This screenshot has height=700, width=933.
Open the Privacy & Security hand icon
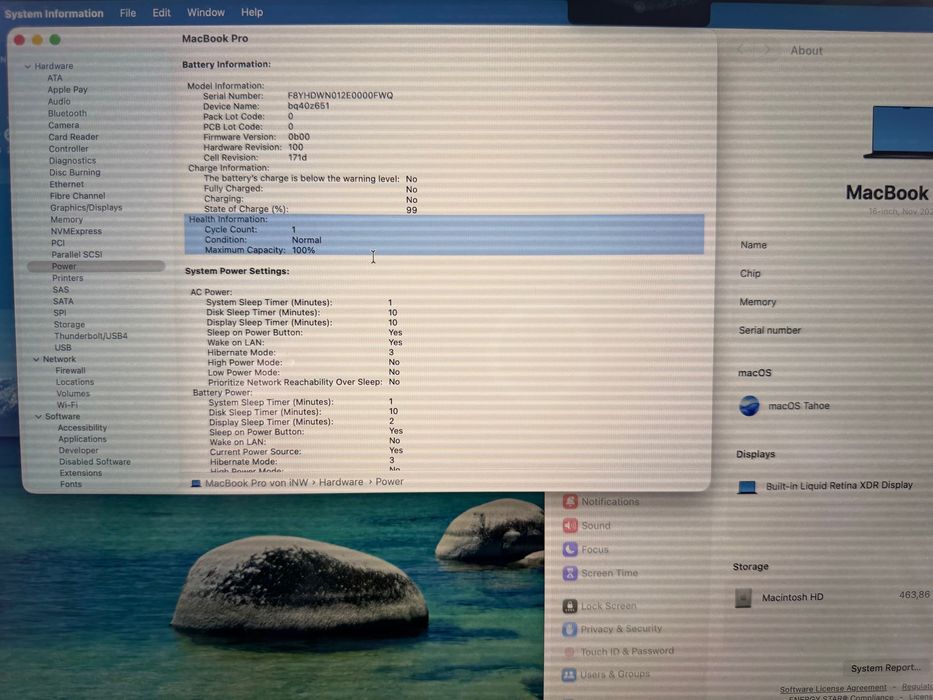coord(570,629)
